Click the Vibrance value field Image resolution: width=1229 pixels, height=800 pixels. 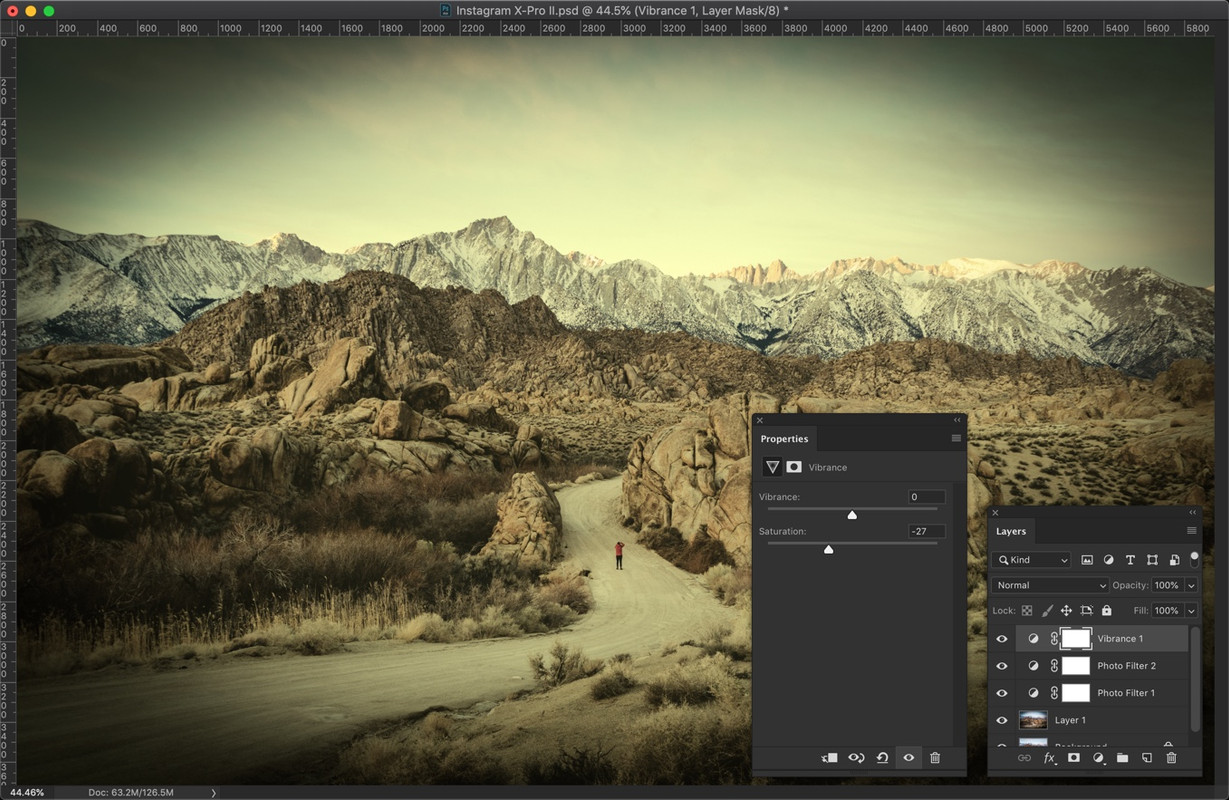click(x=926, y=497)
